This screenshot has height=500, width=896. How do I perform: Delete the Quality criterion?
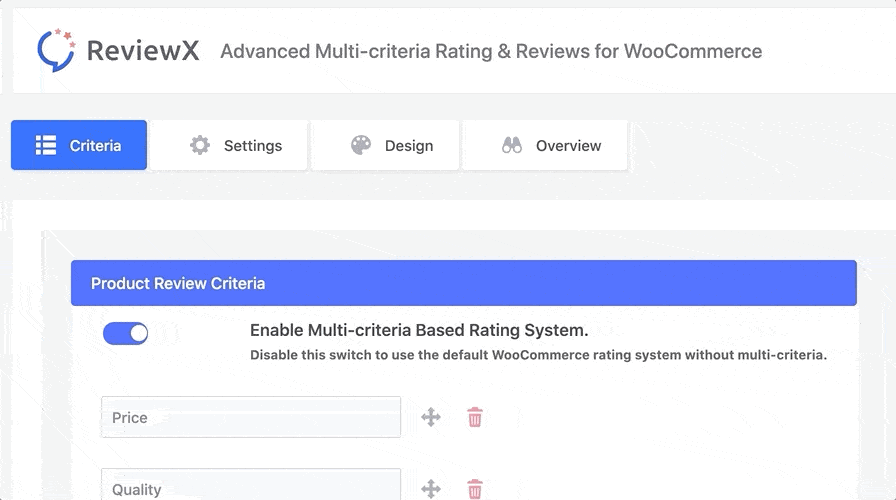[475, 489]
